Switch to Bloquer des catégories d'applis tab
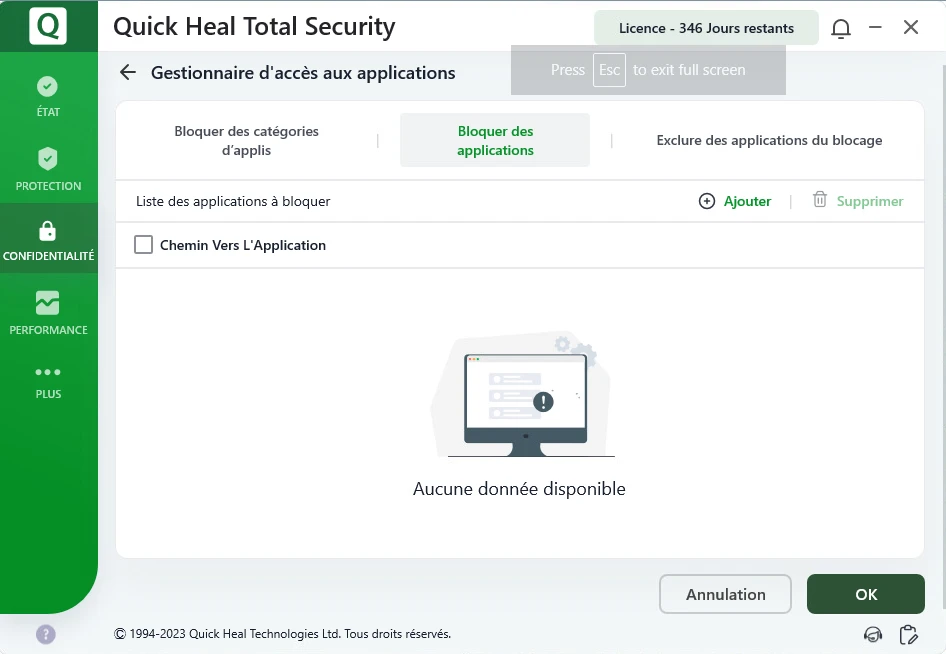946x654 pixels. pyautogui.click(x=246, y=141)
